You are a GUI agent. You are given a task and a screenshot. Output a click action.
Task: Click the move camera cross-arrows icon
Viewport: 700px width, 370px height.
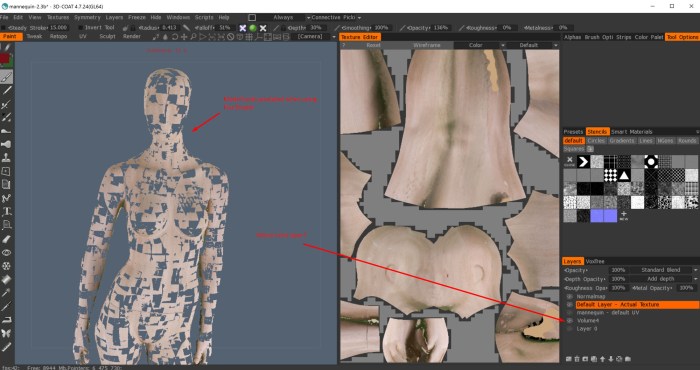click(184, 37)
